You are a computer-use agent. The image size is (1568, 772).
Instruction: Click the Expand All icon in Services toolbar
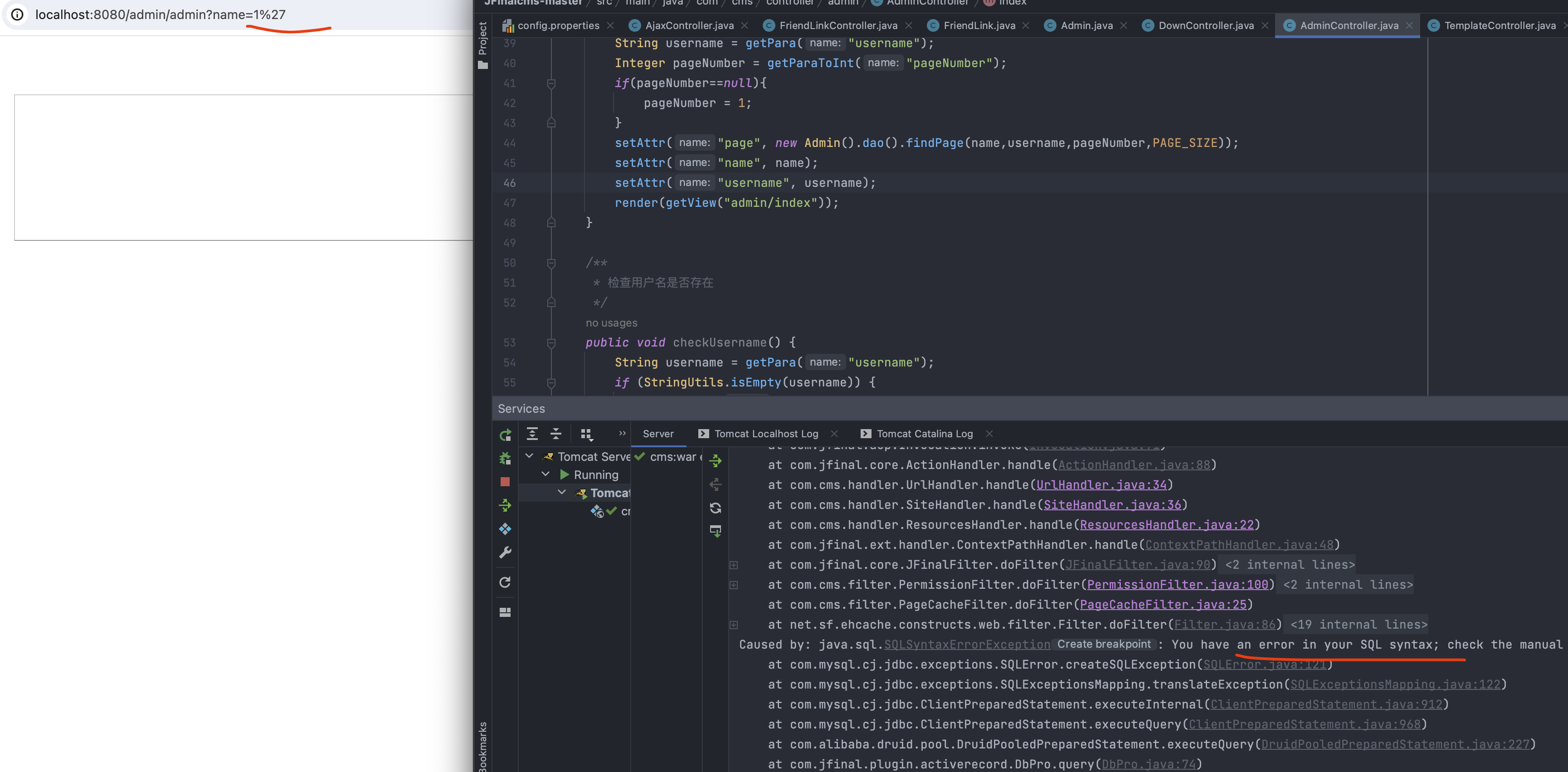pos(532,434)
